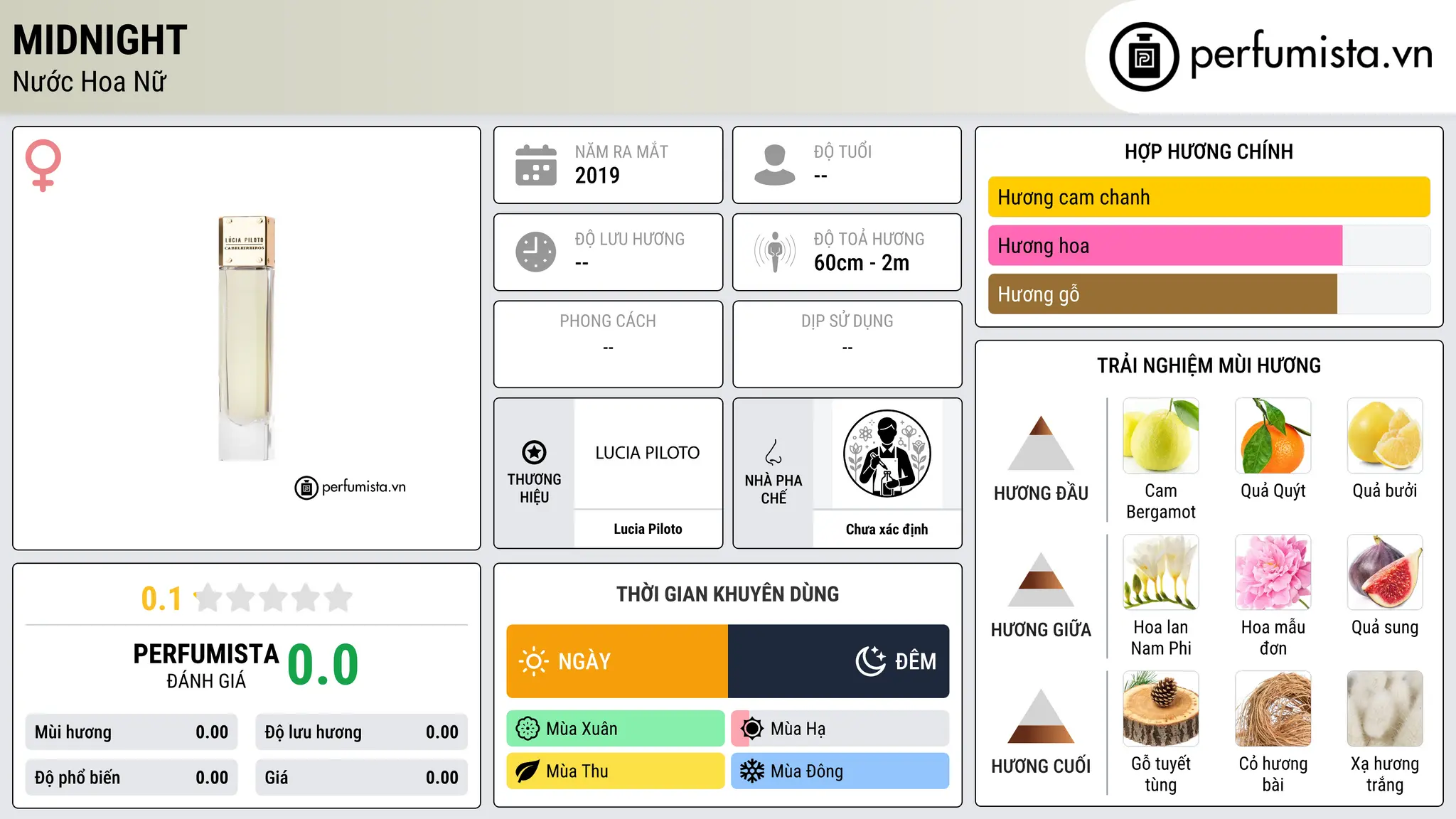Click the Trải nghiệm mùi hương heading
Screen dimensions: 1456x819
tap(1209, 365)
